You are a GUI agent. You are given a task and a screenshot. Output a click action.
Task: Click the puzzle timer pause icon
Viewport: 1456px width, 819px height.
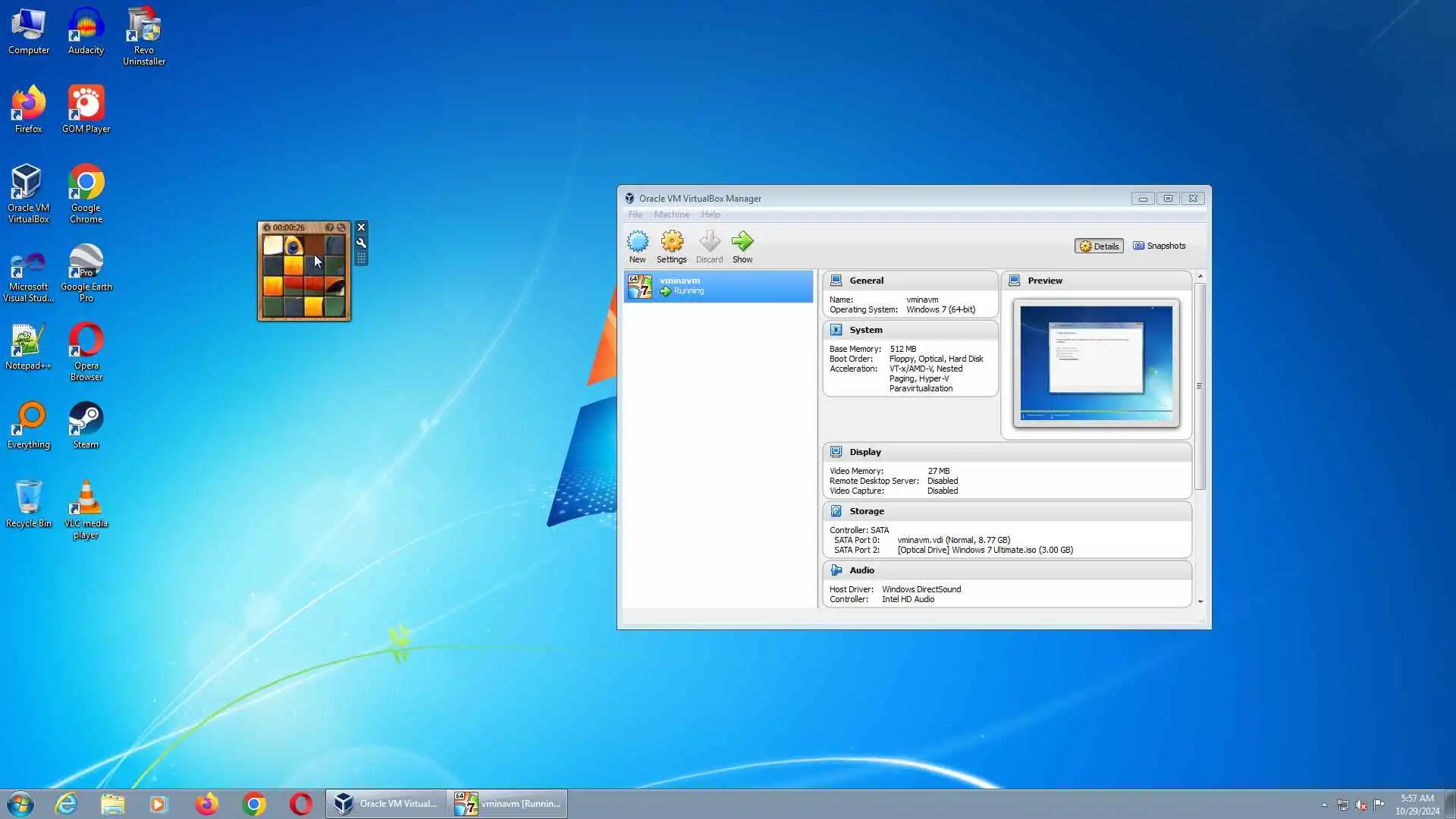tap(267, 227)
